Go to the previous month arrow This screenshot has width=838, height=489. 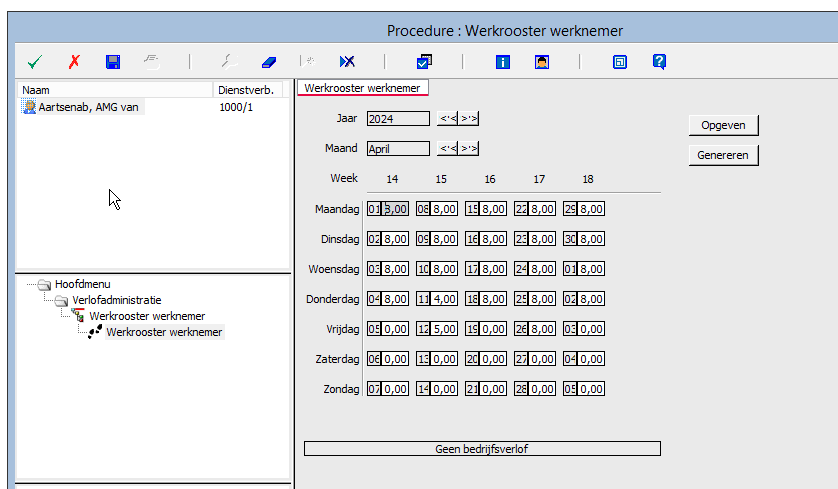[447, 149]
